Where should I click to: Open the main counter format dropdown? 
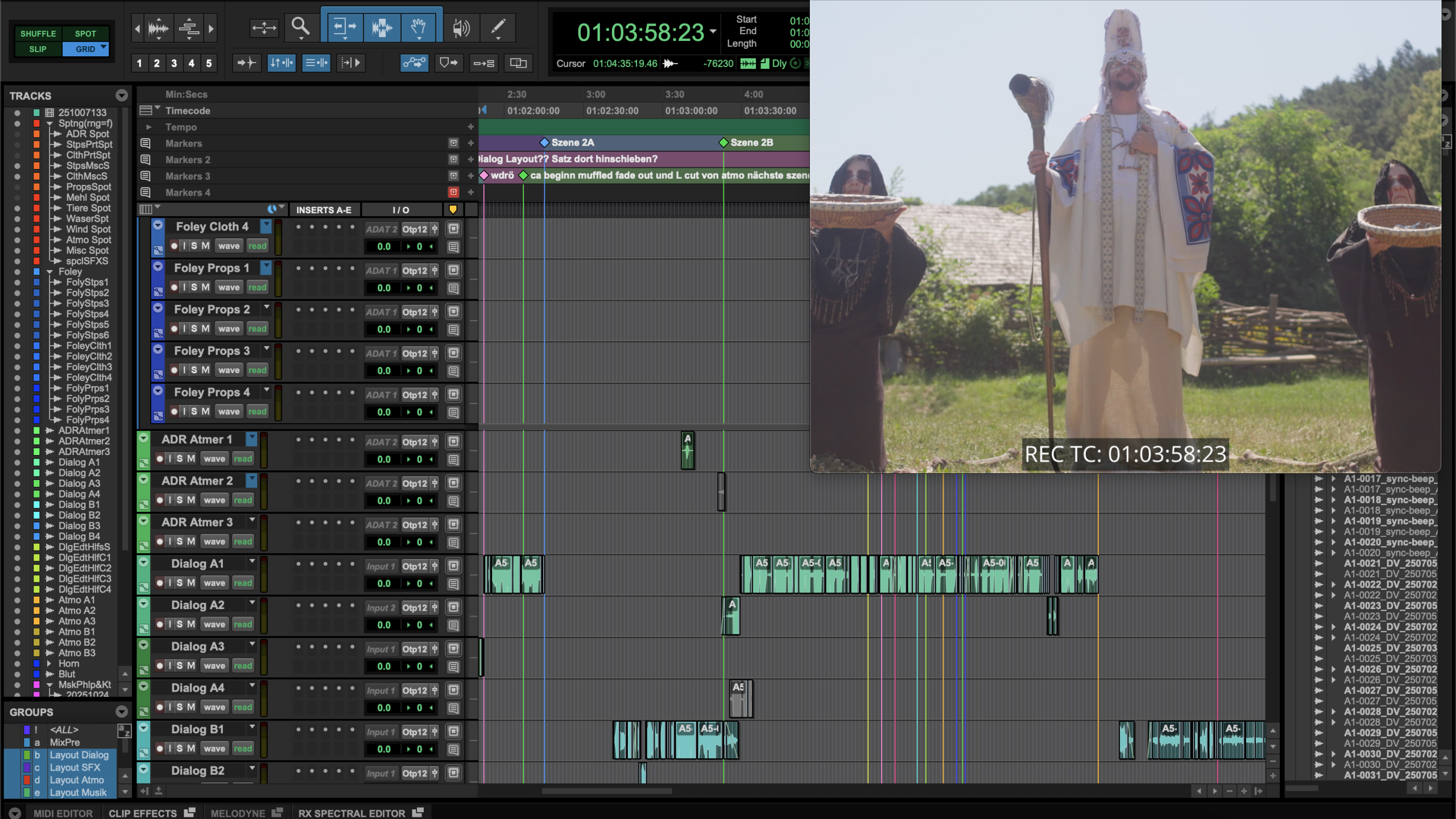[713, 32]
